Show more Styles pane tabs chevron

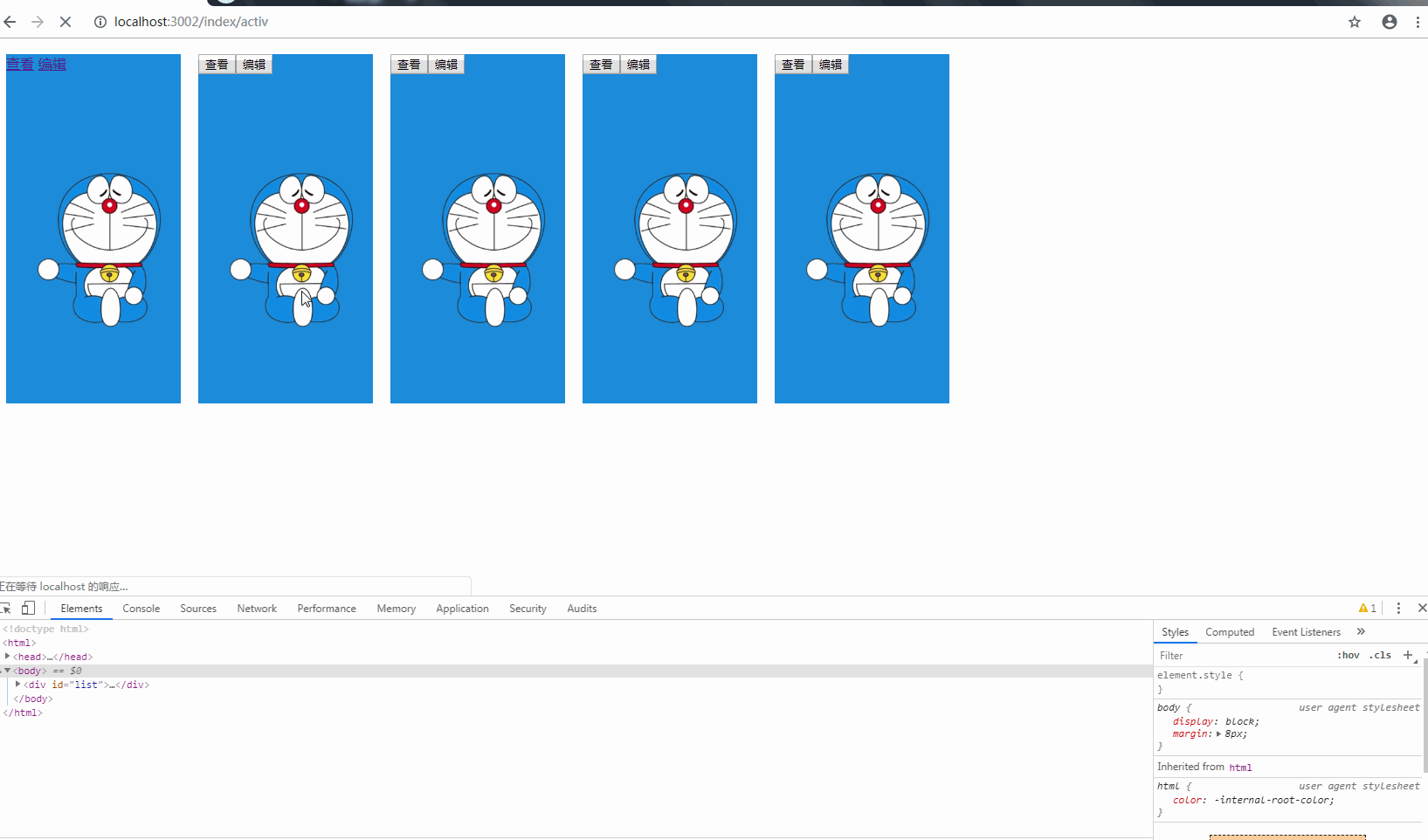(x=1361, y=632)
